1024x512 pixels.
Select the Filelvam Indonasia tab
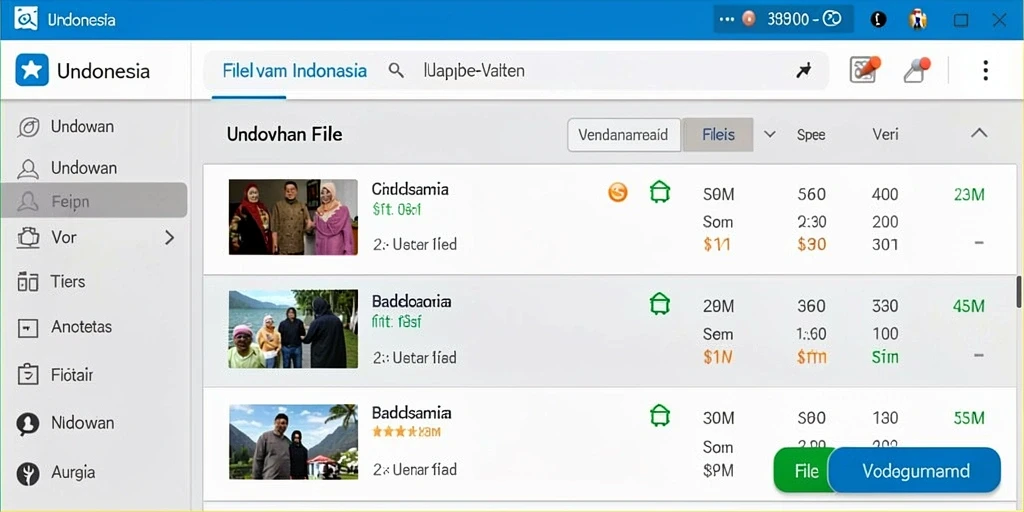click(x=295, y=71)
